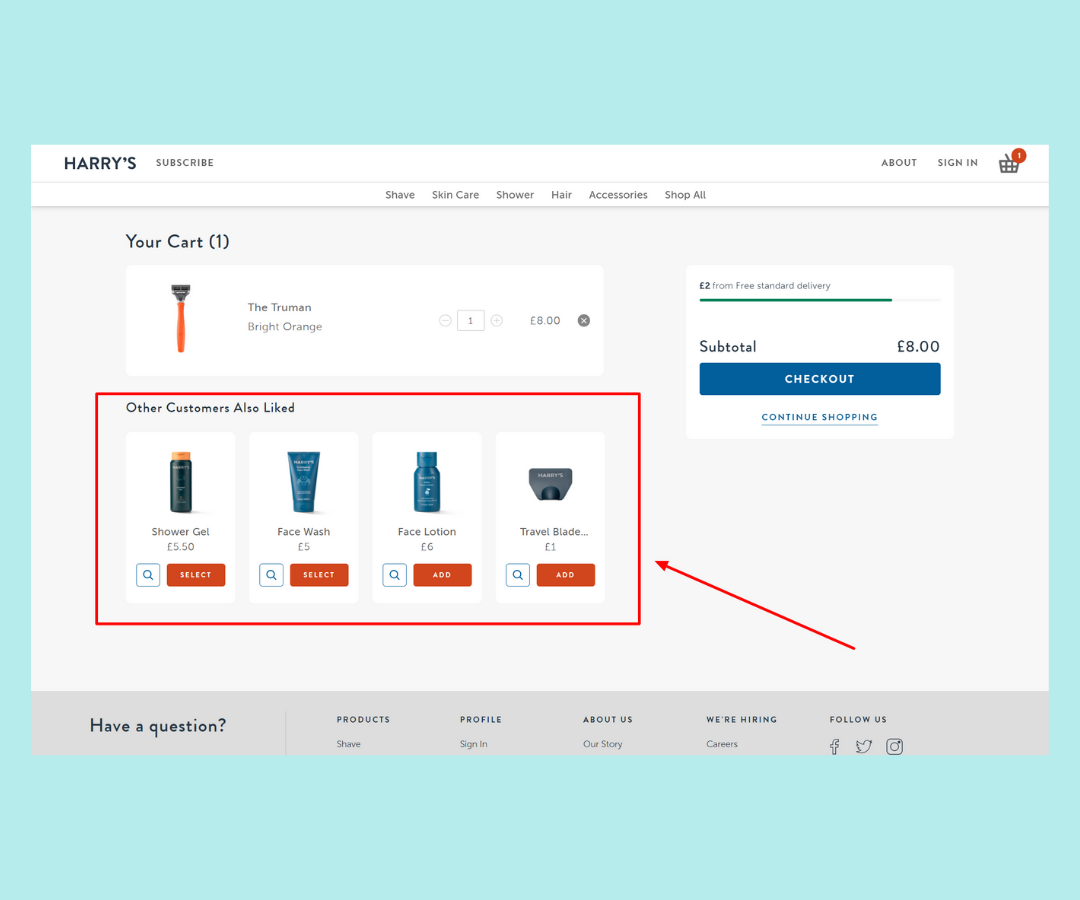Preview Face Lotion with magnifier icon
Image resolution: width=1080 pixels, height=900 pixels.
click(x=395, y=575)
